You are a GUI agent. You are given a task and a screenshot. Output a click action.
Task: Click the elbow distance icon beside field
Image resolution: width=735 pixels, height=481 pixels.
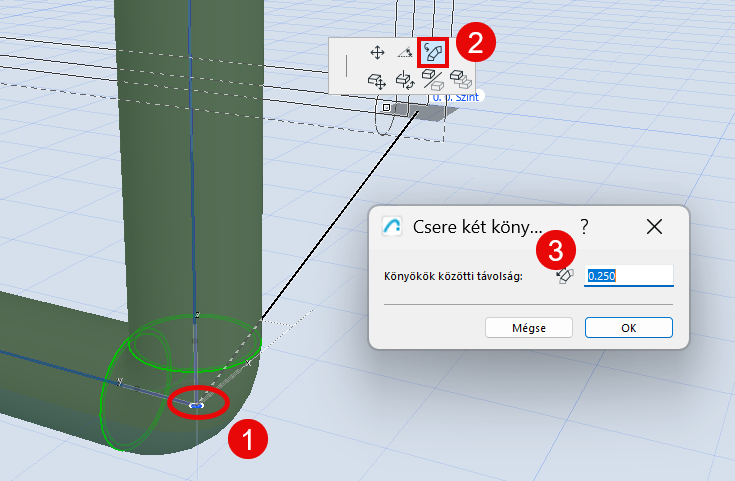coord(565,276)
